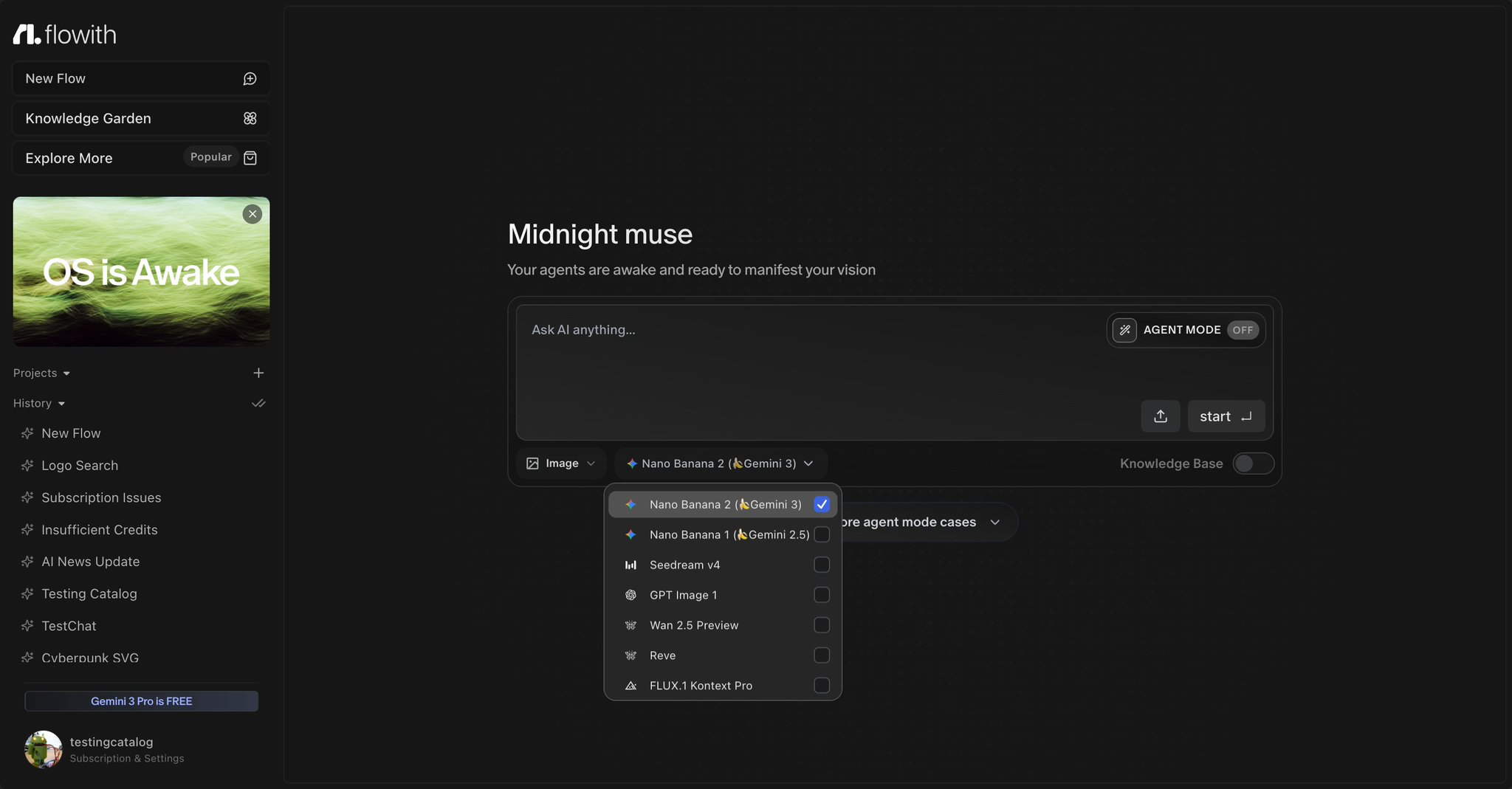
Task: Select GPT Image 1 from model list
Action: pos(723,595)
